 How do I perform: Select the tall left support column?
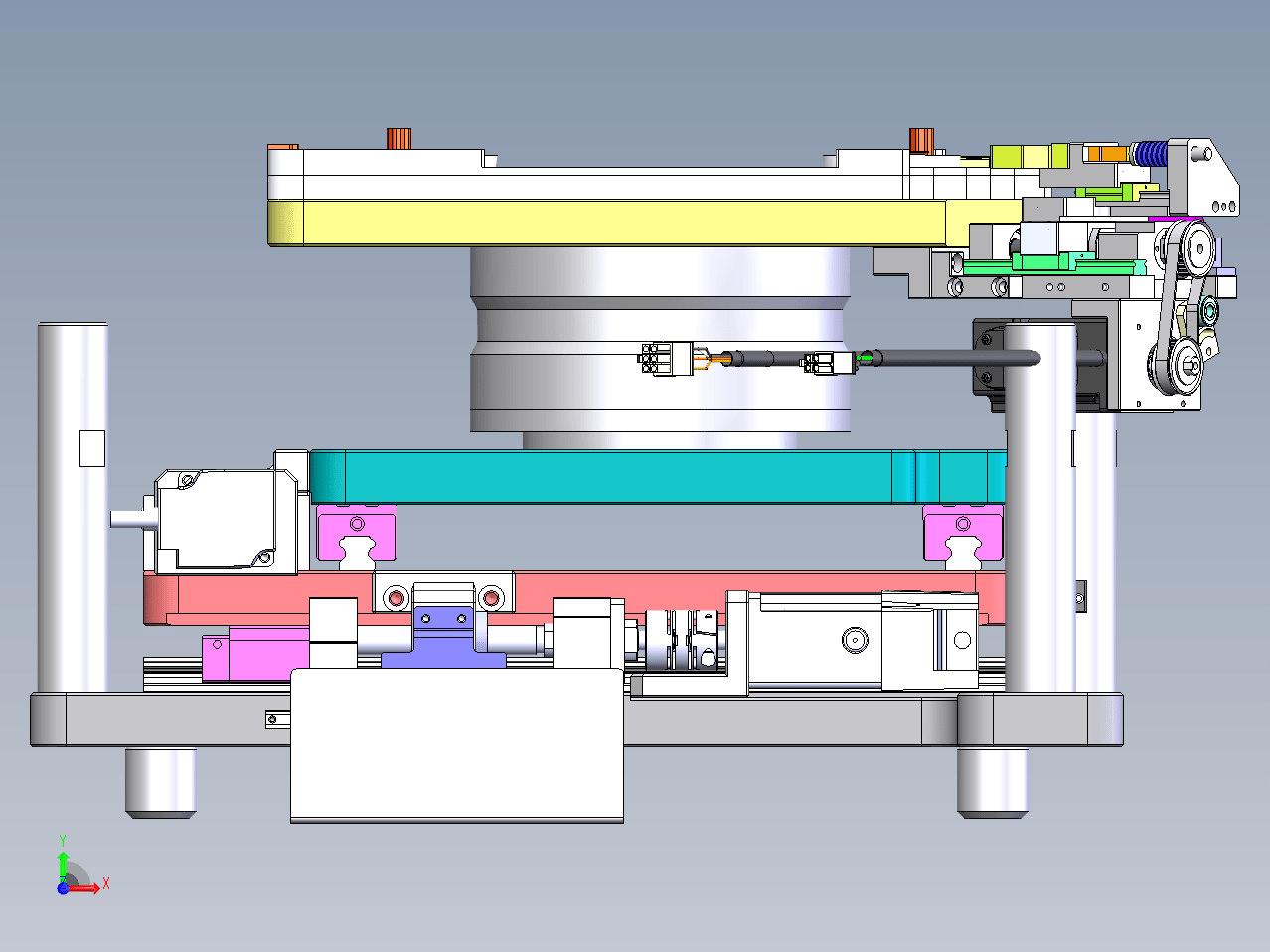73,507
